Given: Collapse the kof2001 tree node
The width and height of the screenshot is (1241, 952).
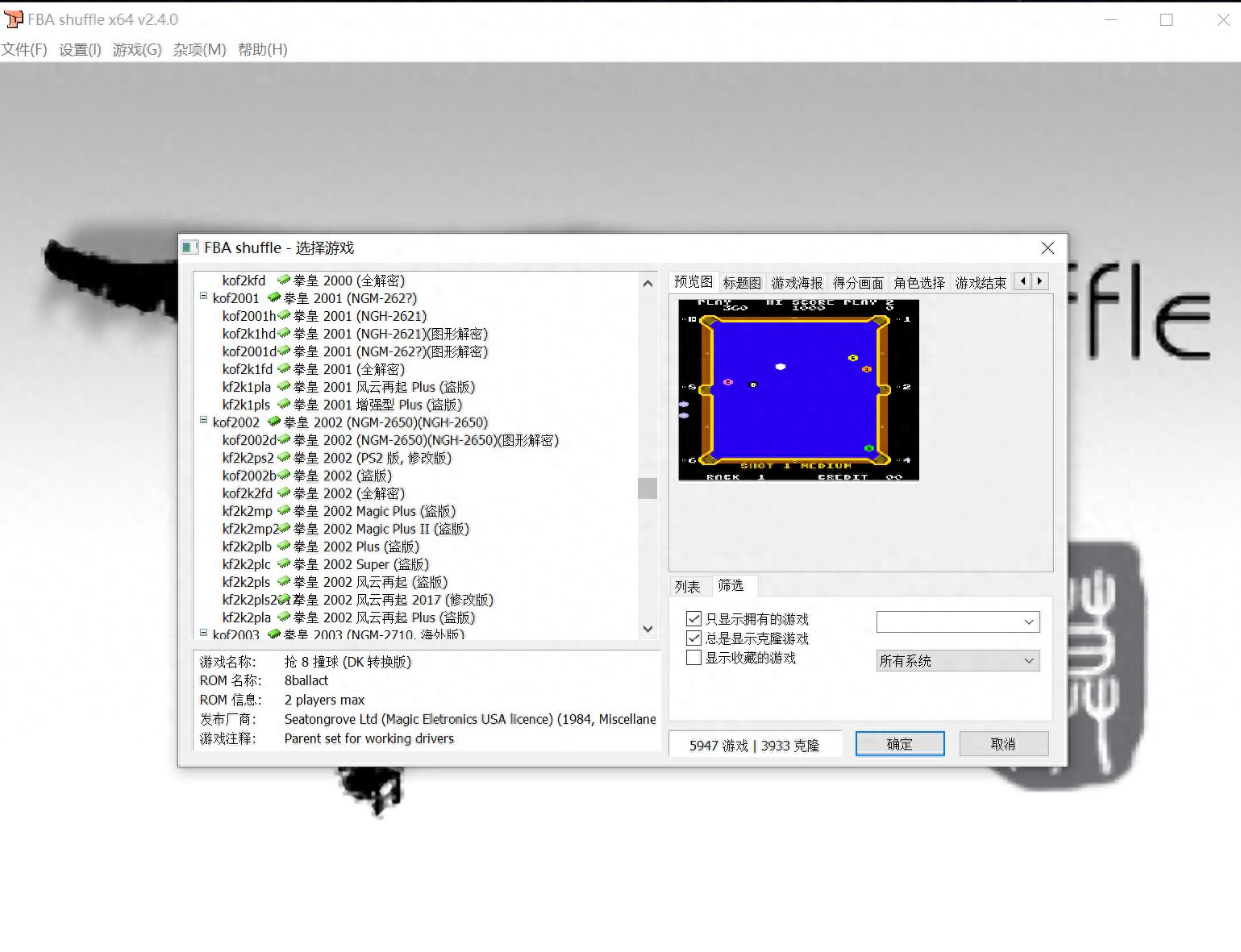Looking at the screenshot, I should tap(204, 297).
